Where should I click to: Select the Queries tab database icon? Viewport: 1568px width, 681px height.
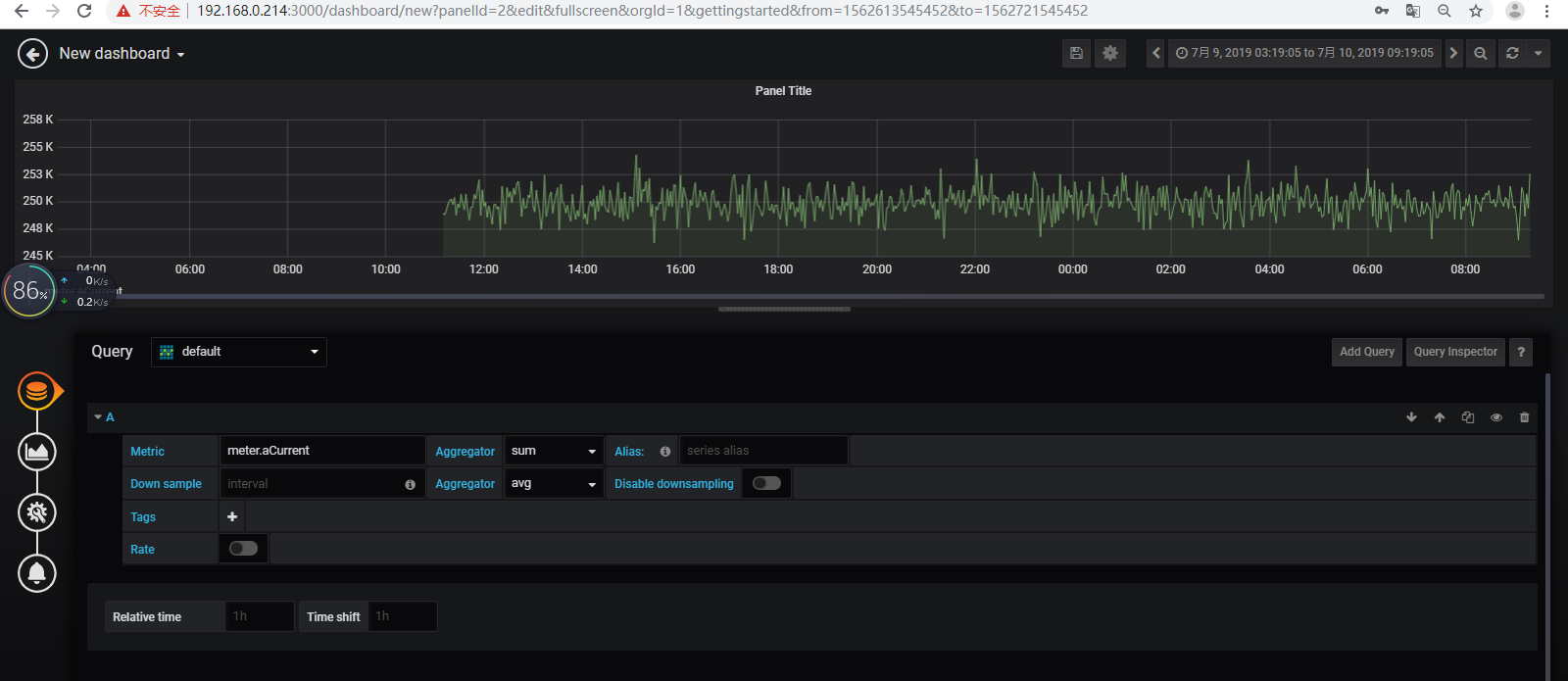[37, 391]
